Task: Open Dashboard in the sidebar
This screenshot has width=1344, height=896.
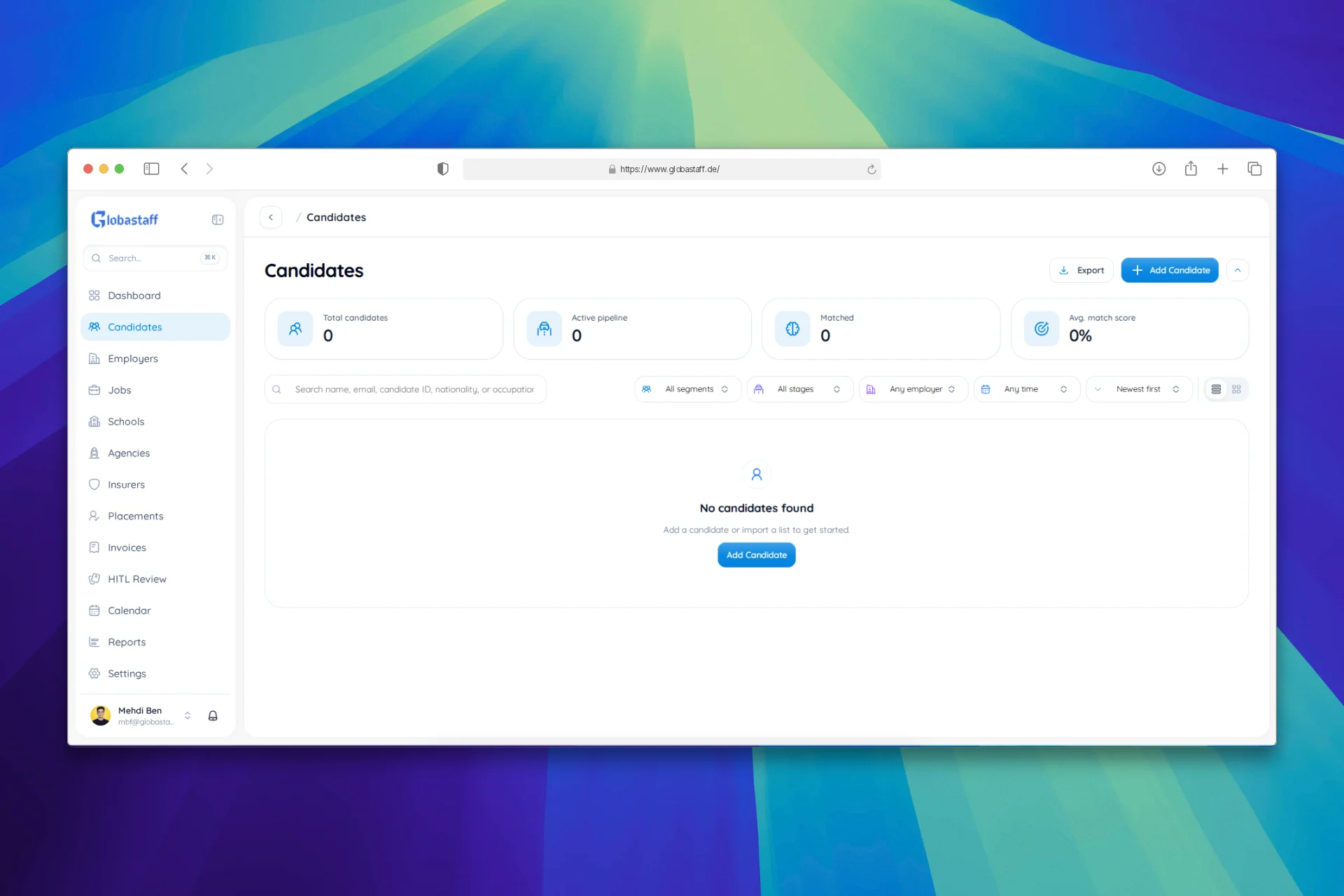Action: click(x=155, y=295)
